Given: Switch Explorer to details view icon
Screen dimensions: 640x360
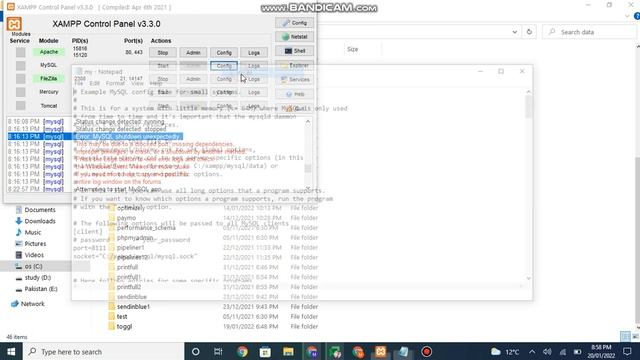Looking at the screenshot, I should click(625, 336).
